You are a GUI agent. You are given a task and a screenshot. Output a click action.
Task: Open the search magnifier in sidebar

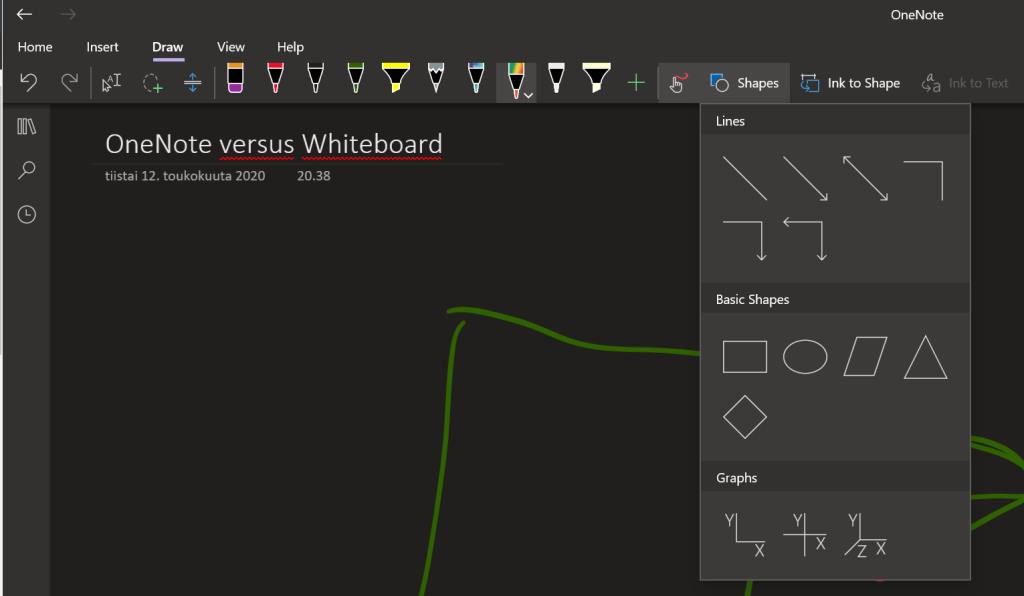pos(27,170)
